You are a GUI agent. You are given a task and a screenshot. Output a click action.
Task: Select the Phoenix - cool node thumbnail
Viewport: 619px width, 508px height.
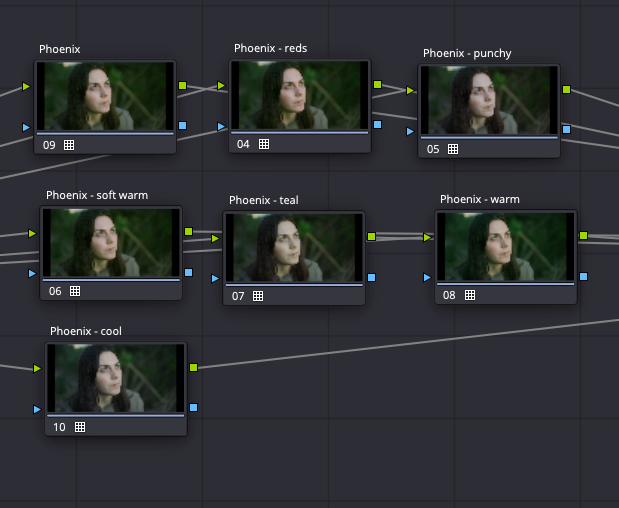[115, 379]
